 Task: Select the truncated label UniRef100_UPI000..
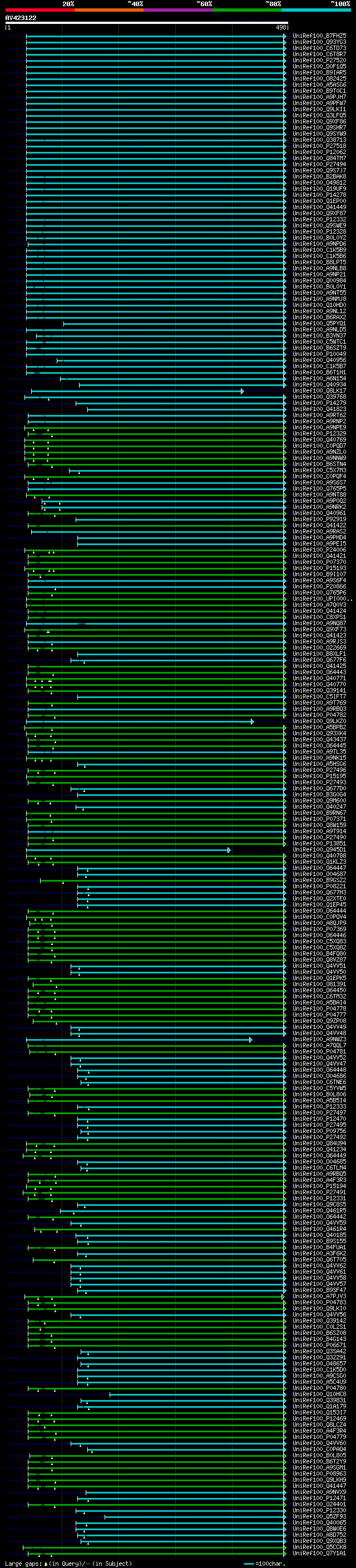tap(323, 598)
